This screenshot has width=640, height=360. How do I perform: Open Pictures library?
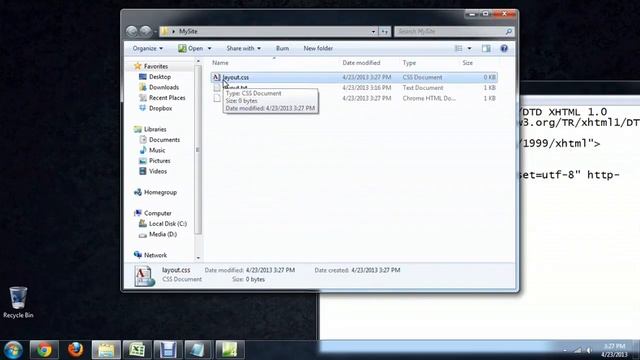click(159, 161)
